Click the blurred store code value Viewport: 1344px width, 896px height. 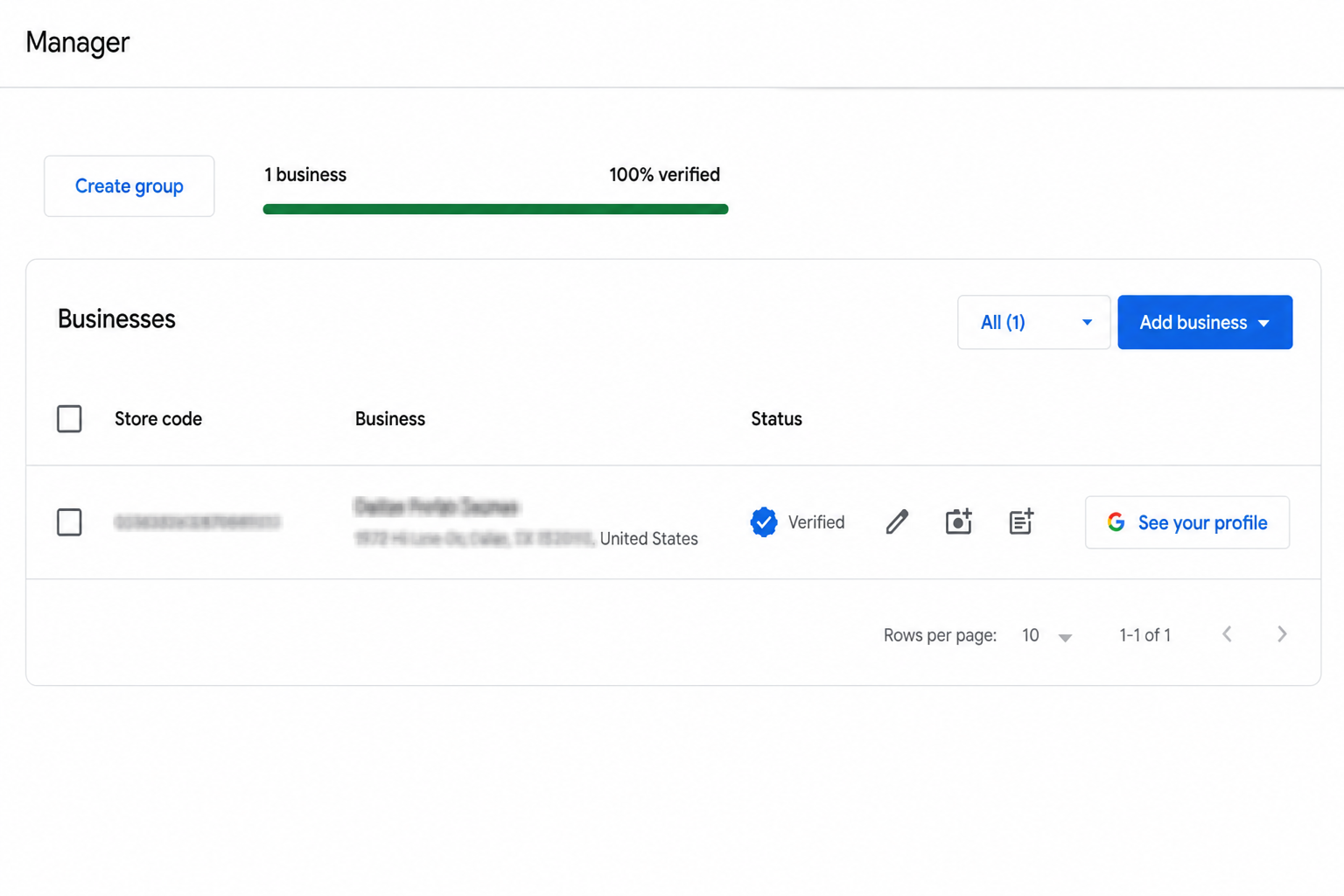198,522
